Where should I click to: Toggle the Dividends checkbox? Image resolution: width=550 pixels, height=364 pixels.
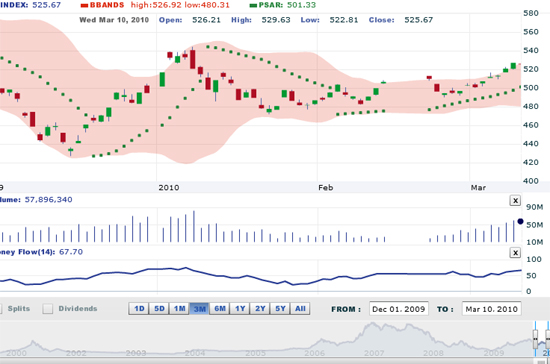click(48, 309)
